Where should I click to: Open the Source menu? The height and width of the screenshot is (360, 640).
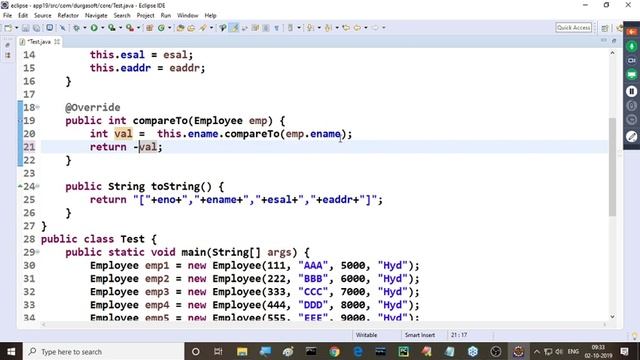tap(42, 16)
